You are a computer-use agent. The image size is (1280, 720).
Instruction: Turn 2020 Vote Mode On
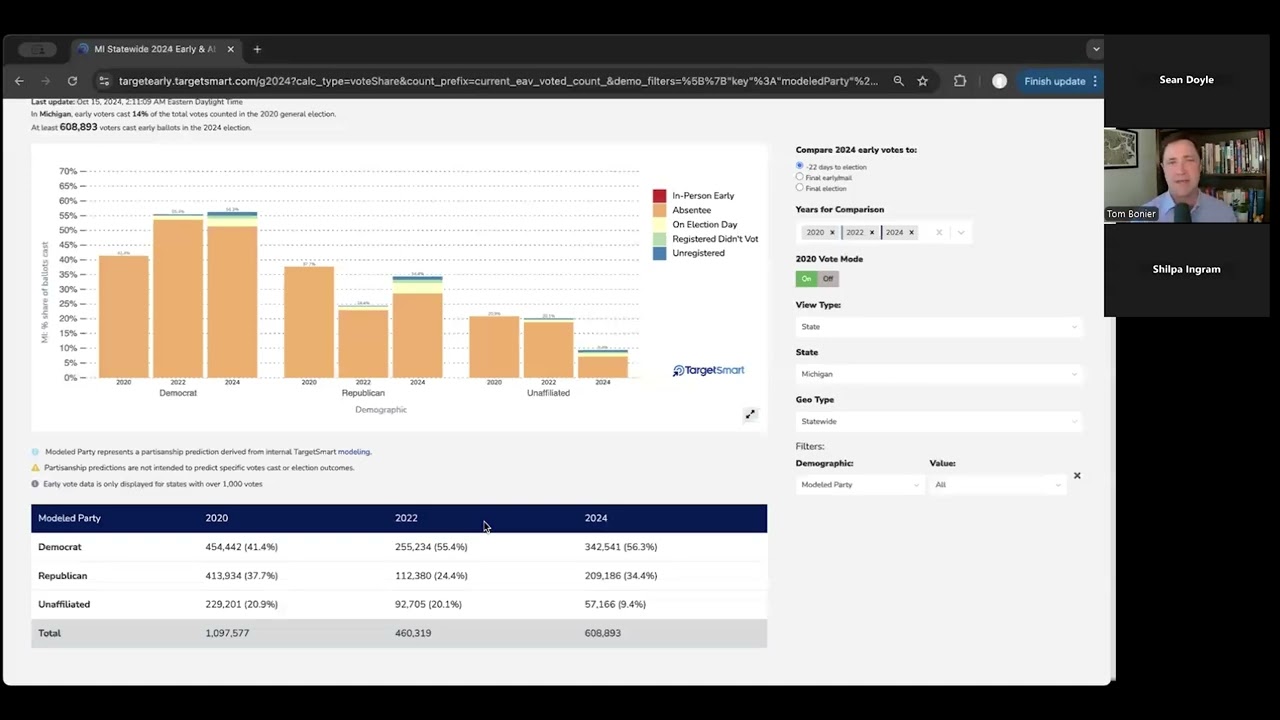click(x=807, y=279)
